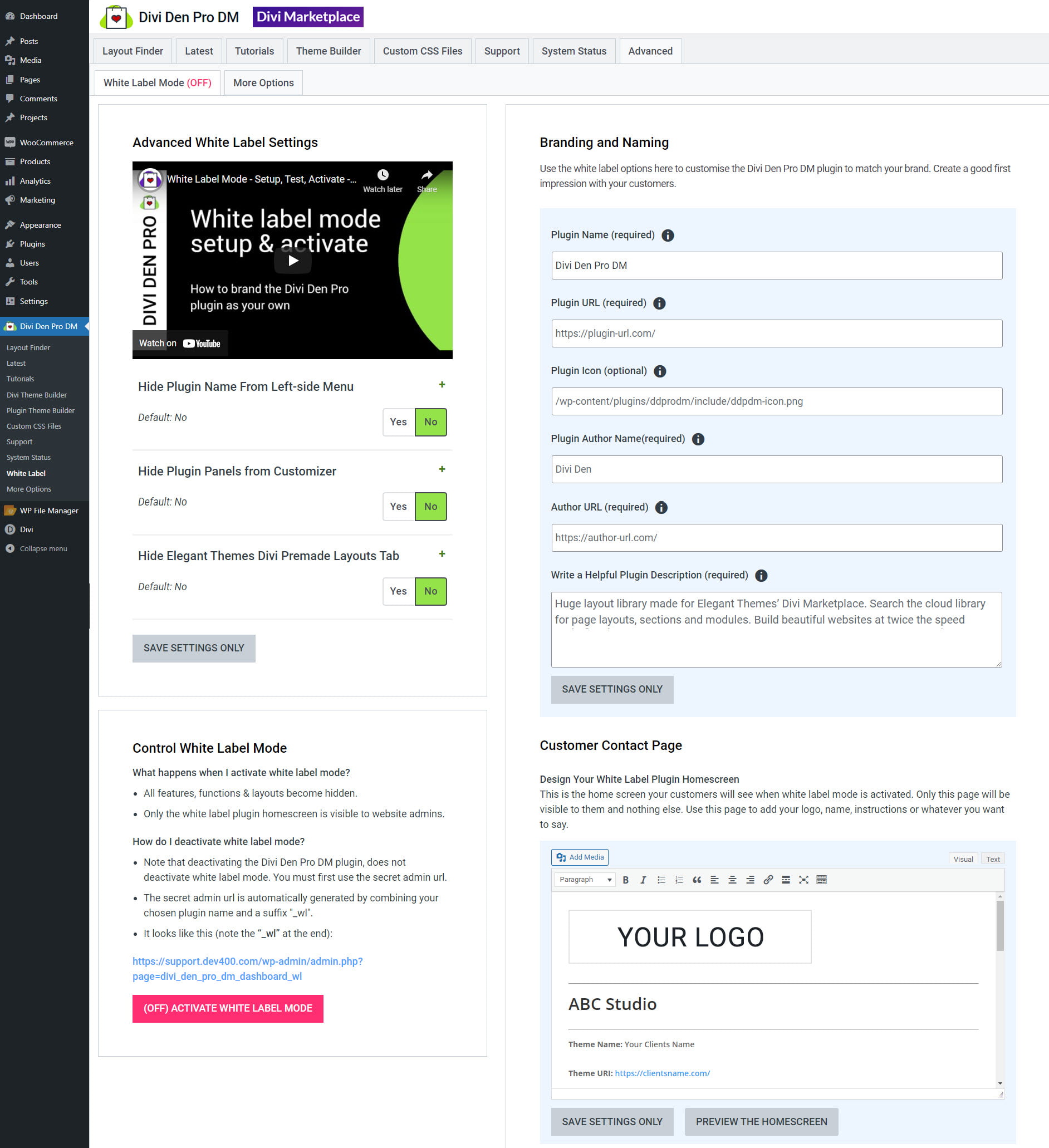Open the More Options sub-tab

(263, 82)
